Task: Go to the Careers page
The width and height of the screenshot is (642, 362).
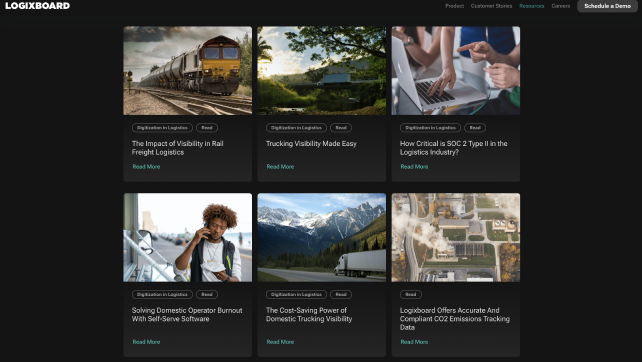Action: click(x=561, y=6)
